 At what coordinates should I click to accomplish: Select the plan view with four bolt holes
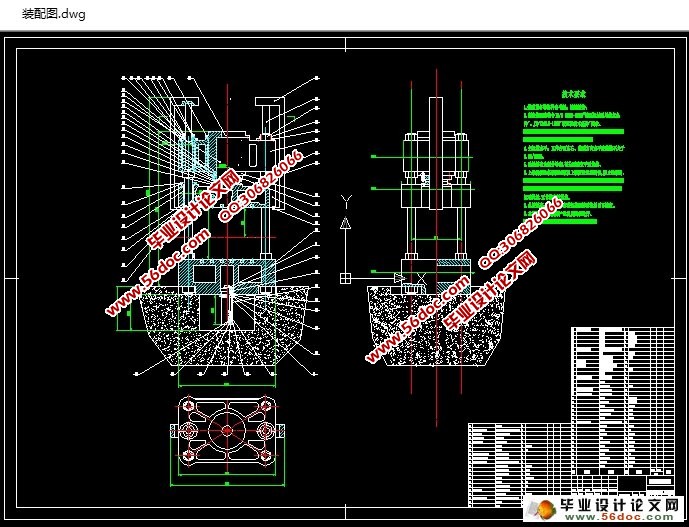(x=227, y=431)
